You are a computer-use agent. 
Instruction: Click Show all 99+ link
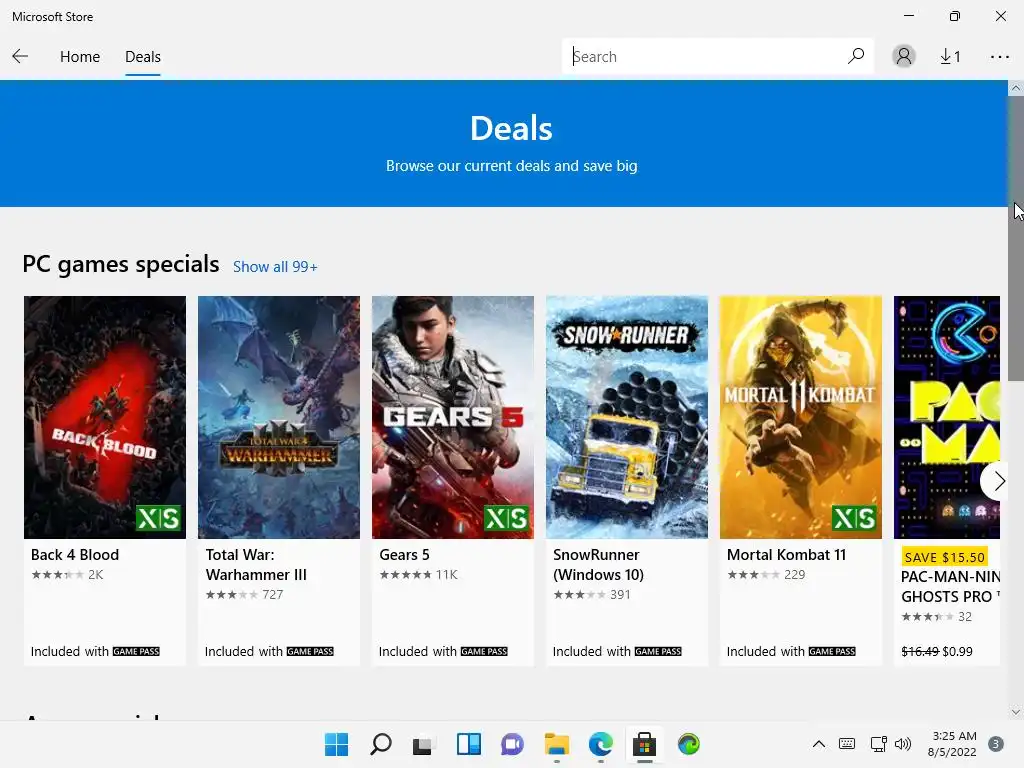[x=275, y=266]
